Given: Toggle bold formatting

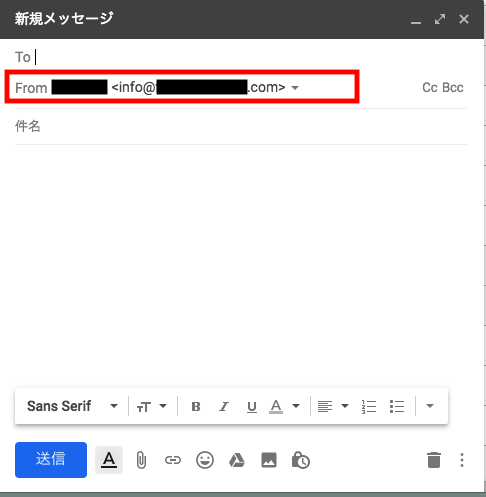Looking at the screenshot, I should coord(196,406).
